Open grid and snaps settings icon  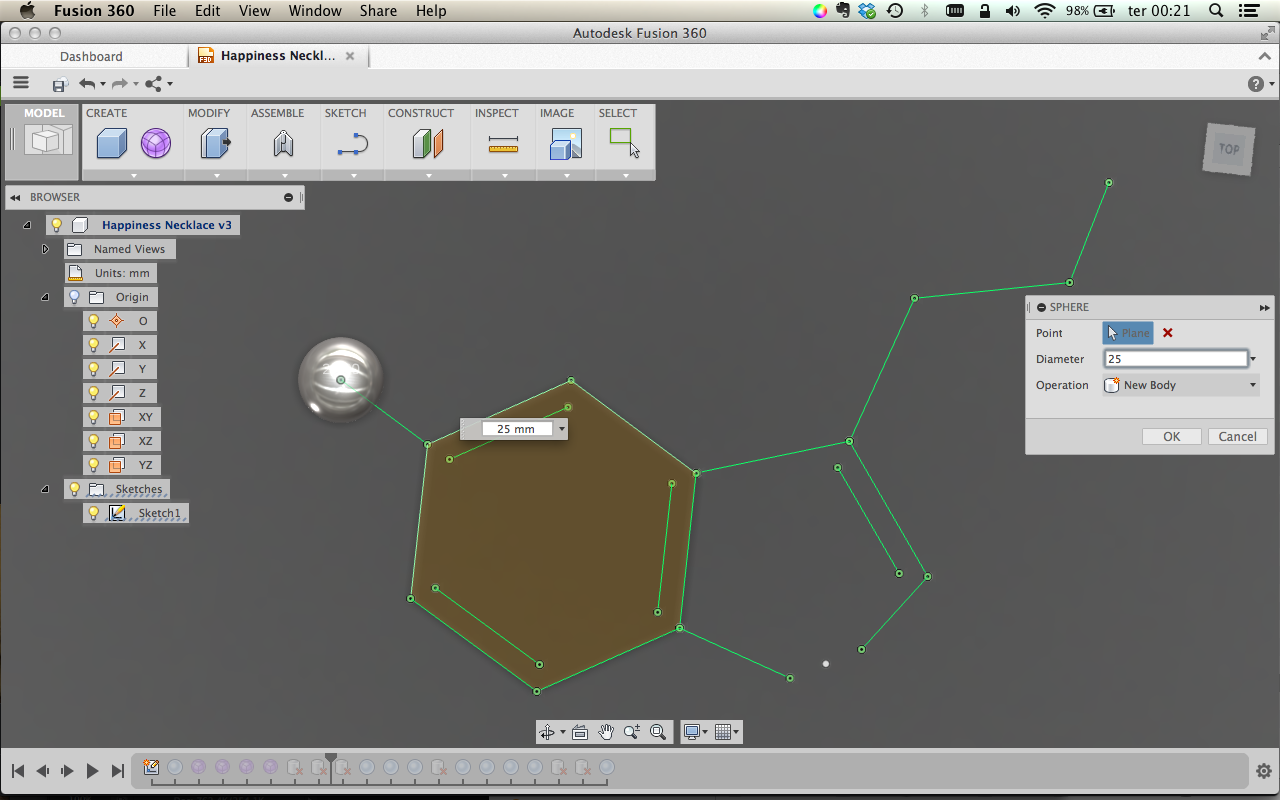(x=723, y=732)
